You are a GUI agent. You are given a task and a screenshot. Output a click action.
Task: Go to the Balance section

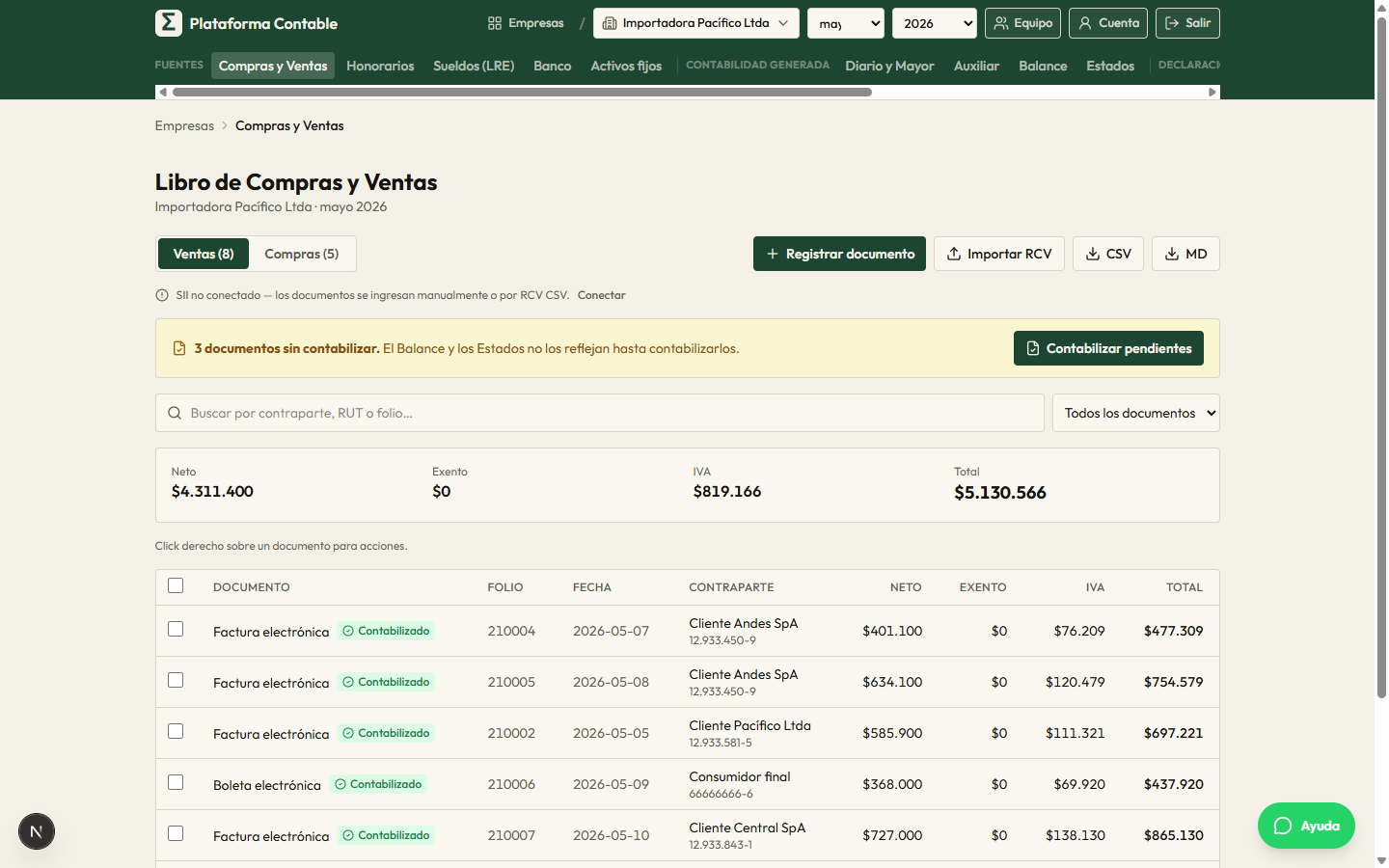coord(1043,66)
